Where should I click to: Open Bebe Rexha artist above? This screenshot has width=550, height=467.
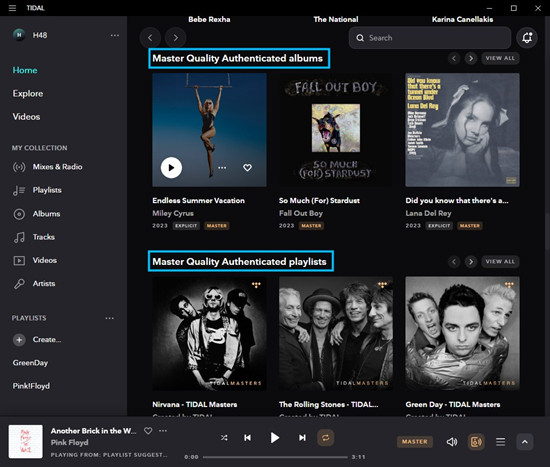(x=209, y=20)
